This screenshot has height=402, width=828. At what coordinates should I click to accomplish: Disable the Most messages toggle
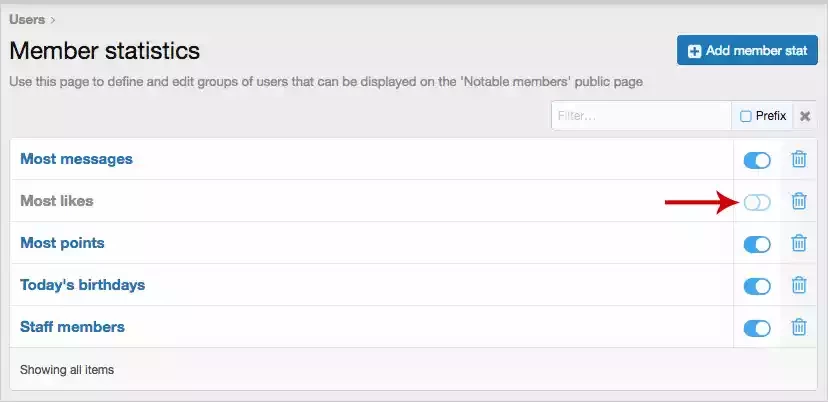(757, 160)
